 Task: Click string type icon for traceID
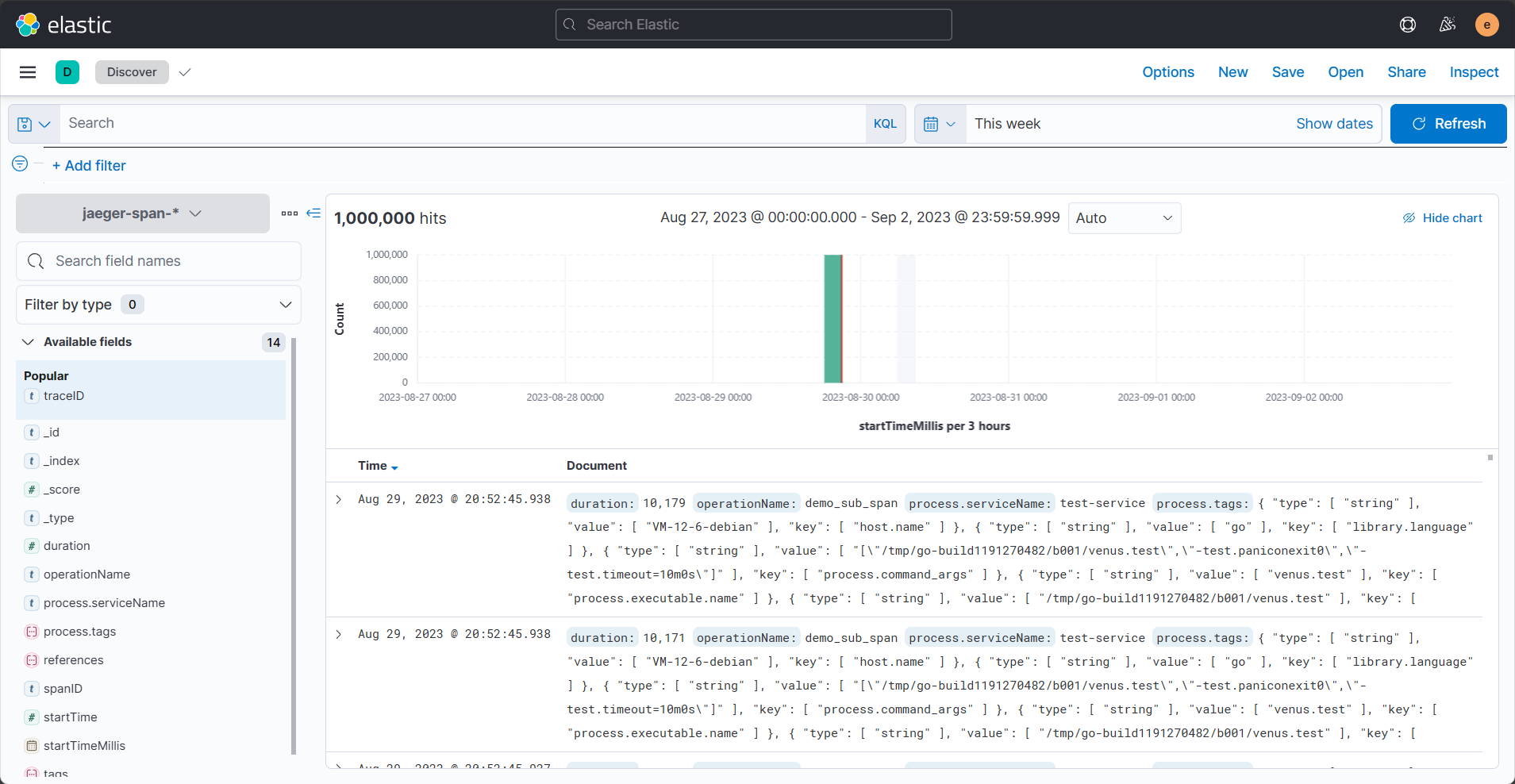coord(32,396)
